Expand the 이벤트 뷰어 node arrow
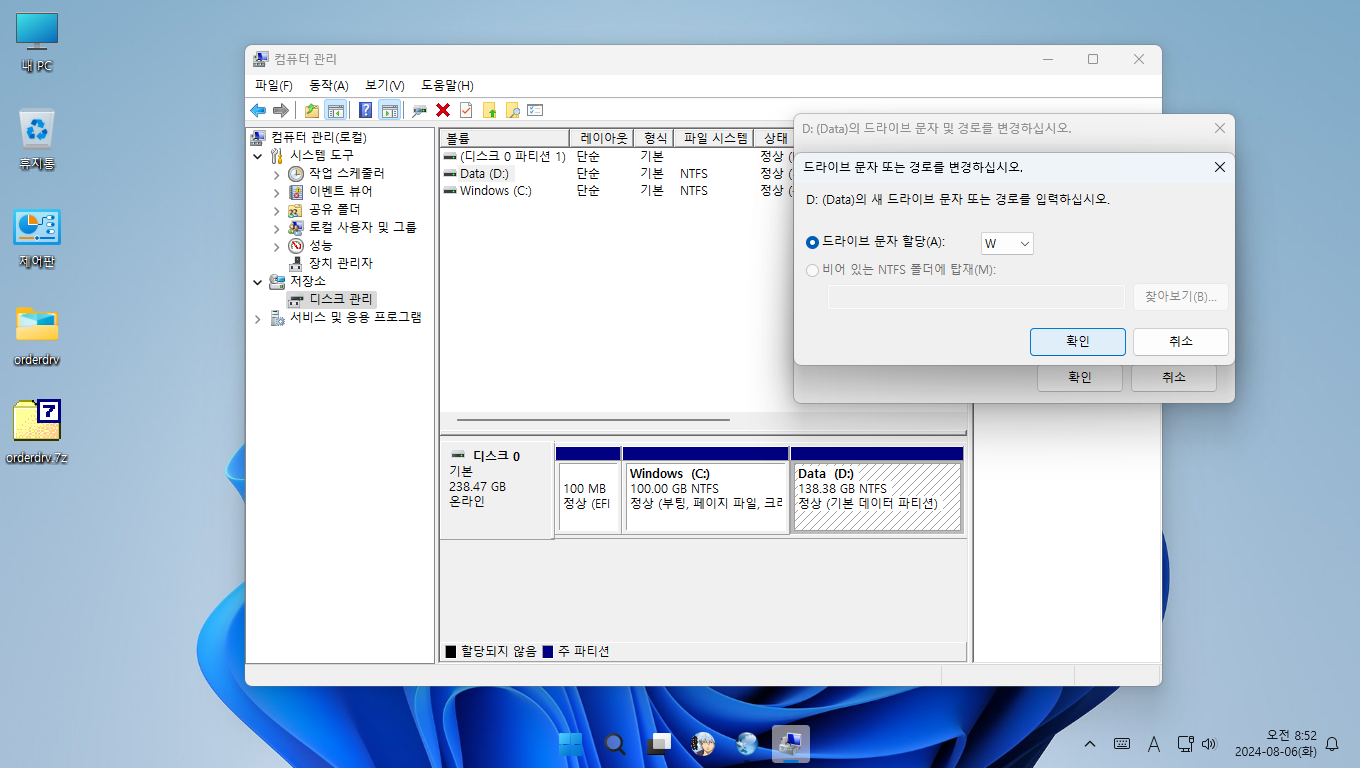The image size is (1360, 768). [277, 192]
